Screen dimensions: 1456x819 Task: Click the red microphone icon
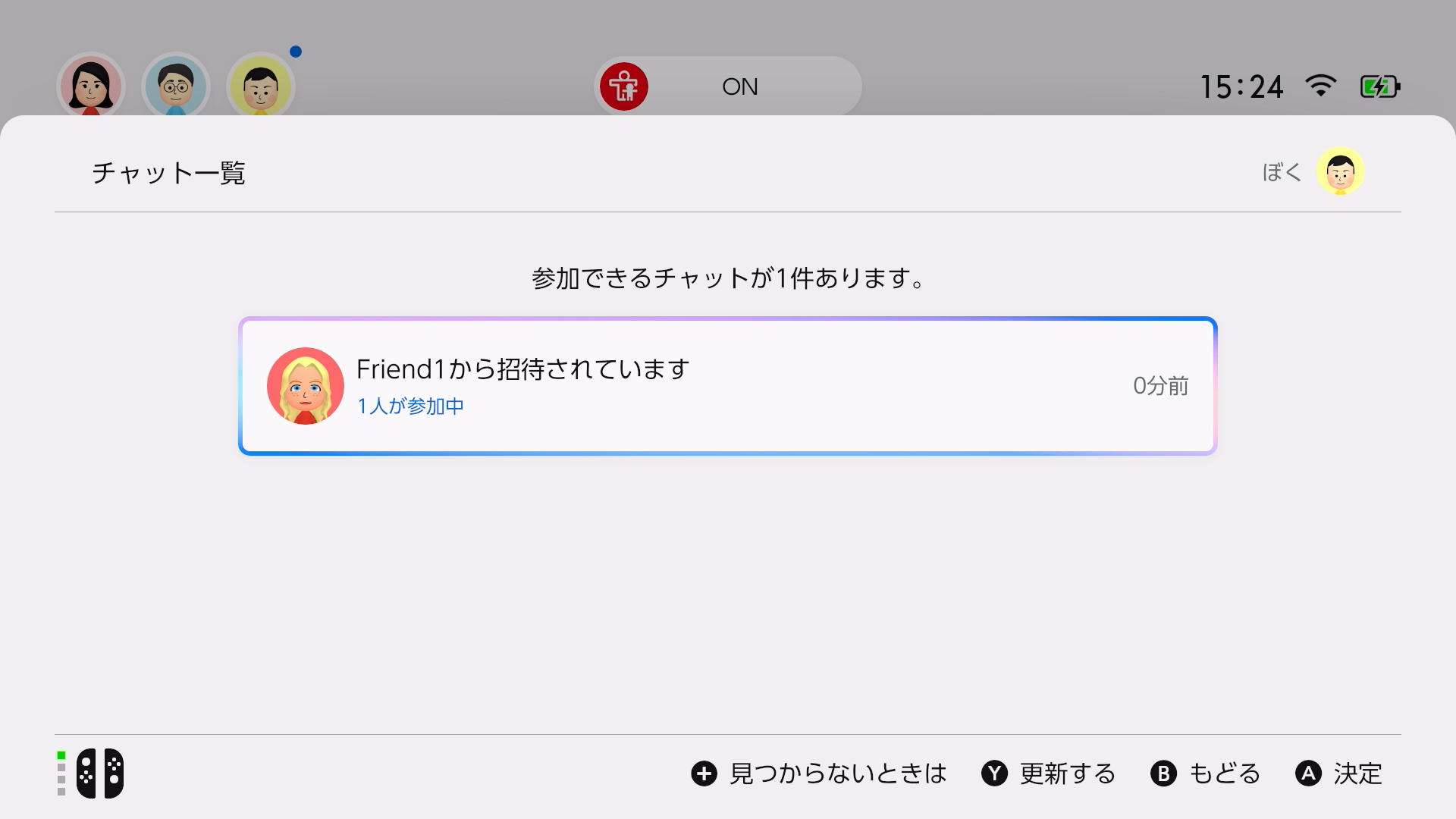coord(623,86)
